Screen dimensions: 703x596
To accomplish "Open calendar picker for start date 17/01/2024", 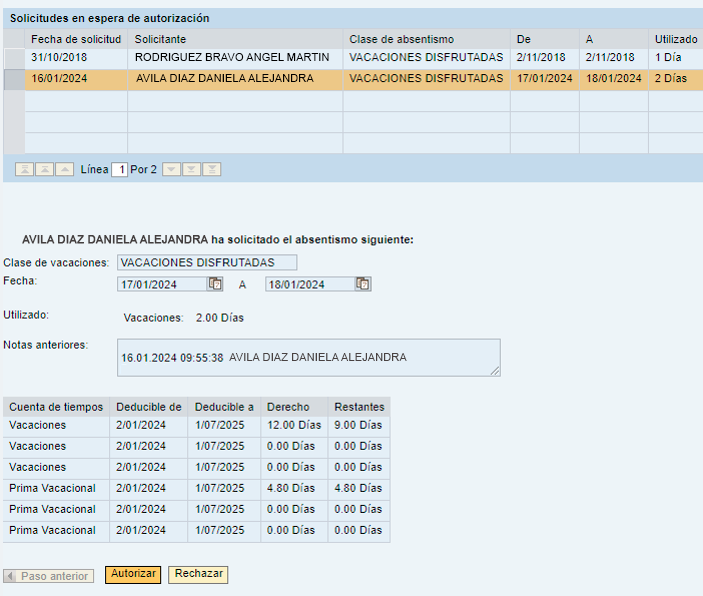I will [x=215, y=284].
